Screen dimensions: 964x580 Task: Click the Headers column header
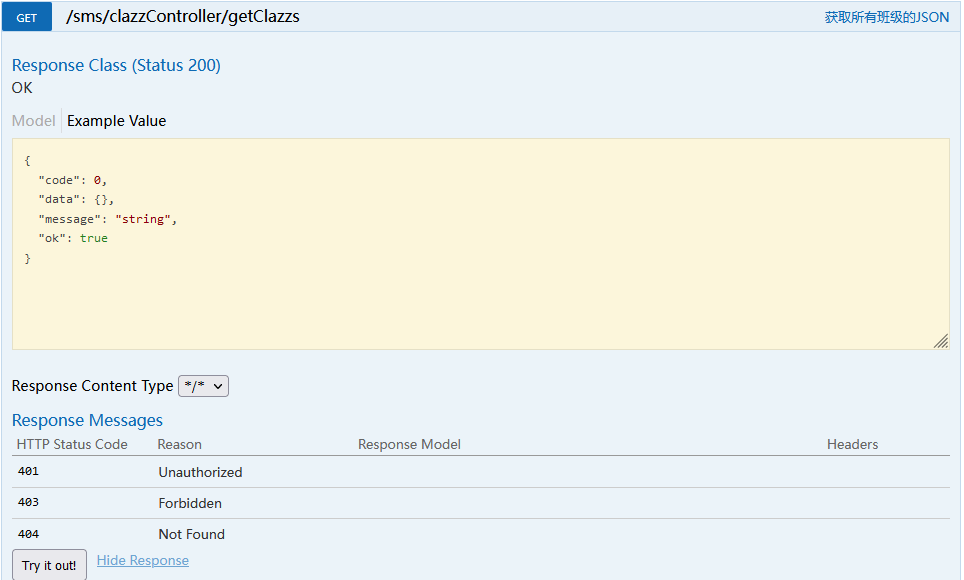pyautogui.click(x=852, y=444)
